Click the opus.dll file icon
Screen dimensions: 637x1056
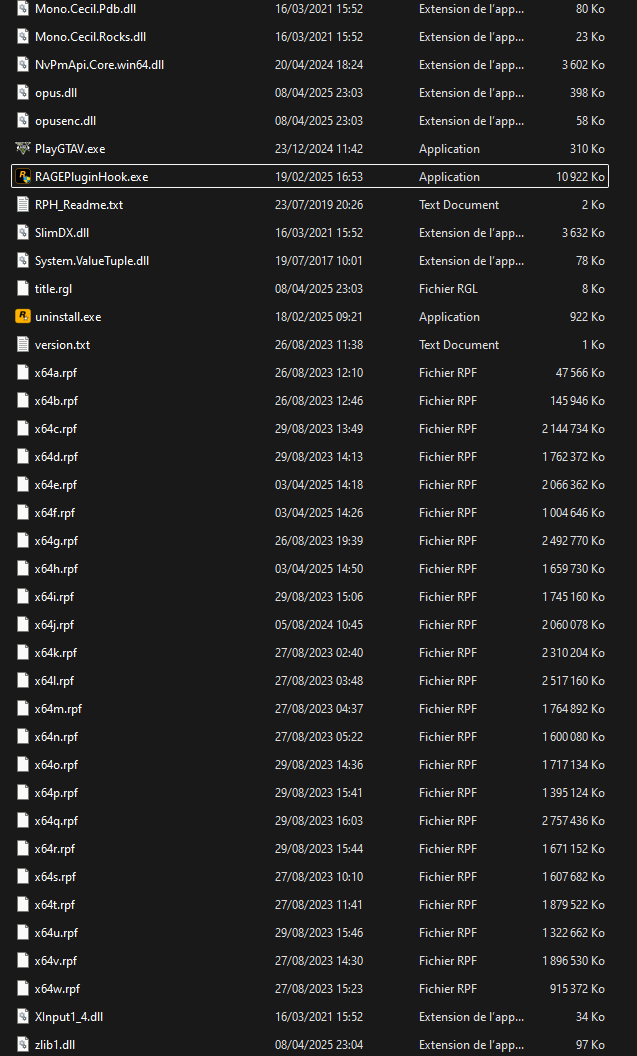pos(24,93)
